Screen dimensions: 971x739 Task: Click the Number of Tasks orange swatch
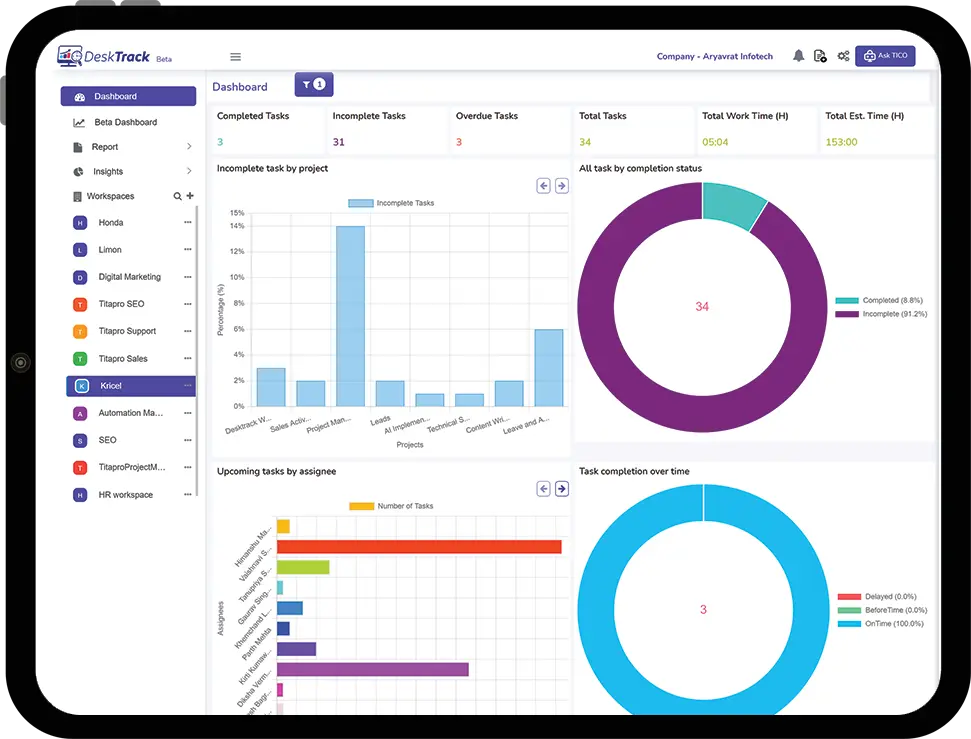(x=361, y=506)
